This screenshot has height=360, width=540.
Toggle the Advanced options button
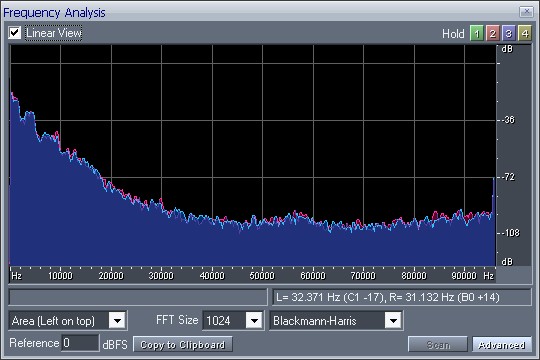pos(502,344)
